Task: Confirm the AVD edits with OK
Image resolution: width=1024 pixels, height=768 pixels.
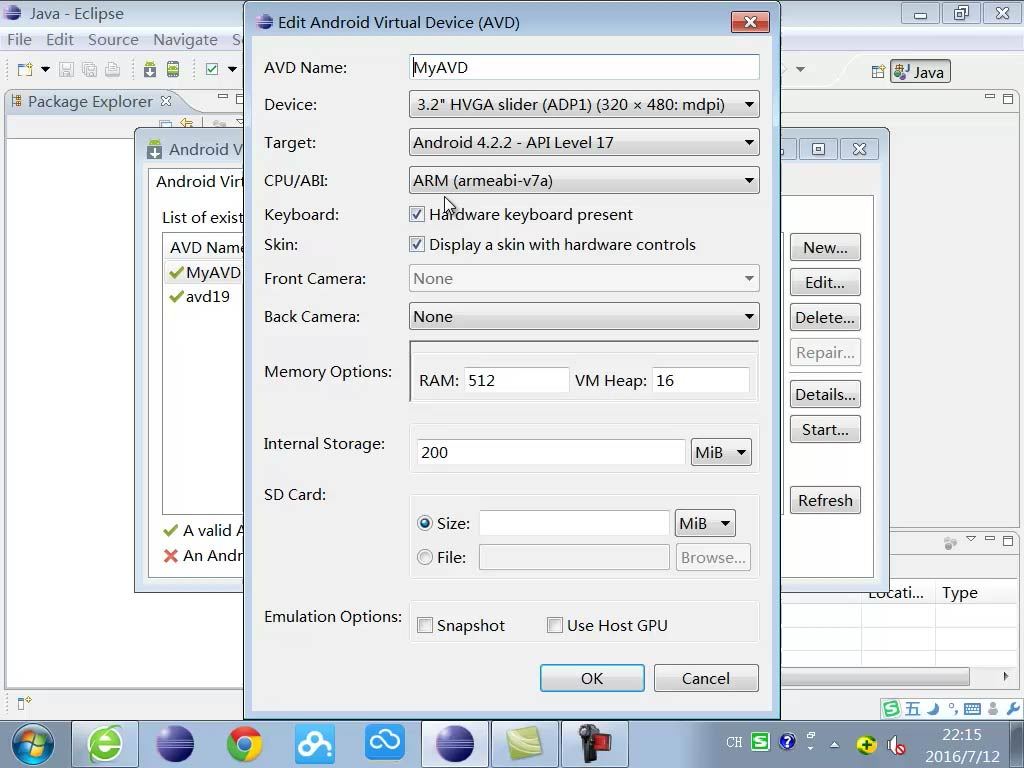Action: point(592,678)
